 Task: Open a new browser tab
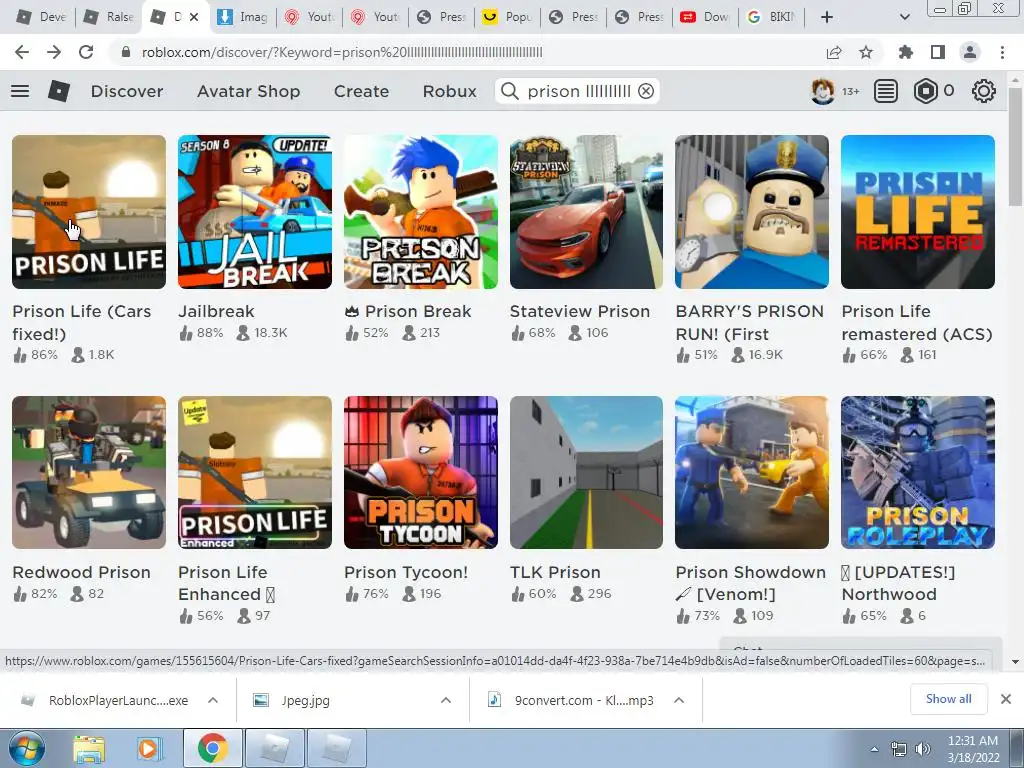(x=827, y=17)
